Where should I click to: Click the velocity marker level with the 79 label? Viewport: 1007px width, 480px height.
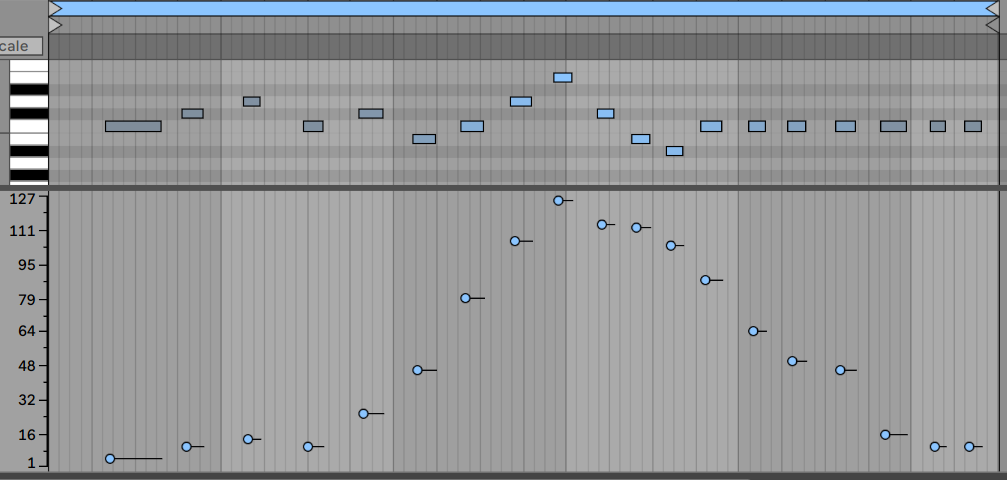[x=465, y=298]
